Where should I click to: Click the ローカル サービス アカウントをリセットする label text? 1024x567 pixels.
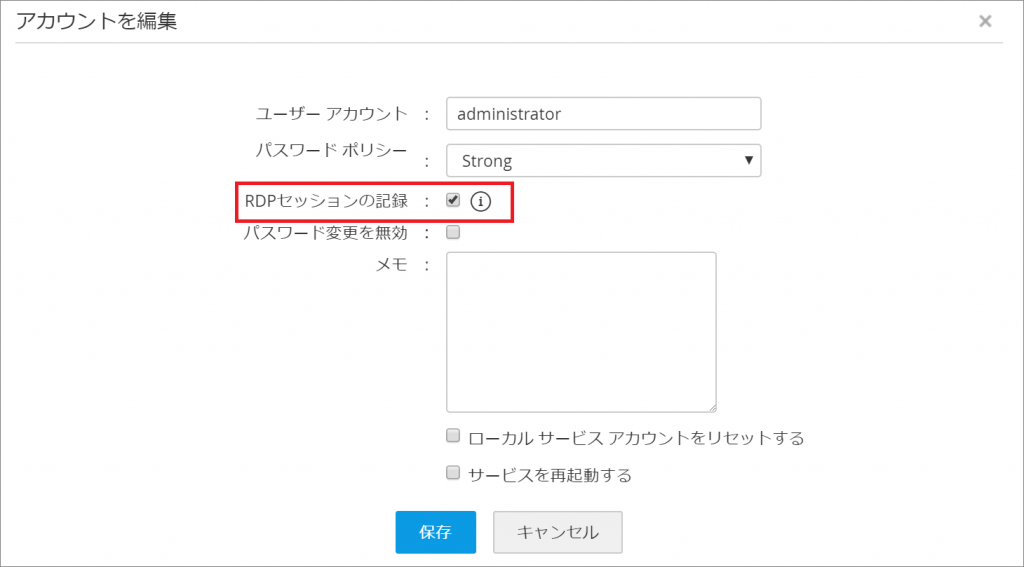[x=636, y=438]
